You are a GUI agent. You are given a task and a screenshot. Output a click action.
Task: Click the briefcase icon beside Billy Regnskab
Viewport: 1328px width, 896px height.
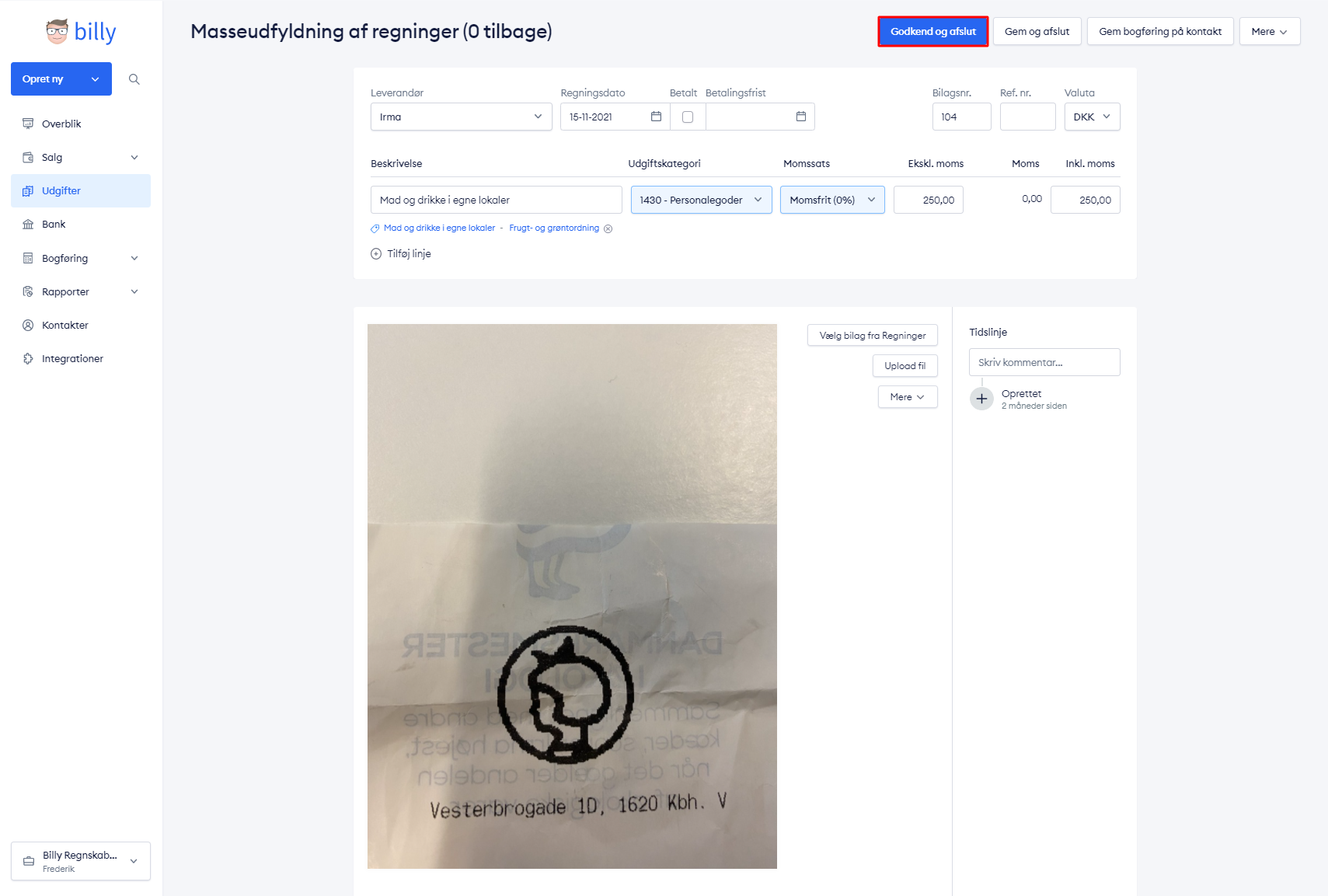click(x=29, y=861)
